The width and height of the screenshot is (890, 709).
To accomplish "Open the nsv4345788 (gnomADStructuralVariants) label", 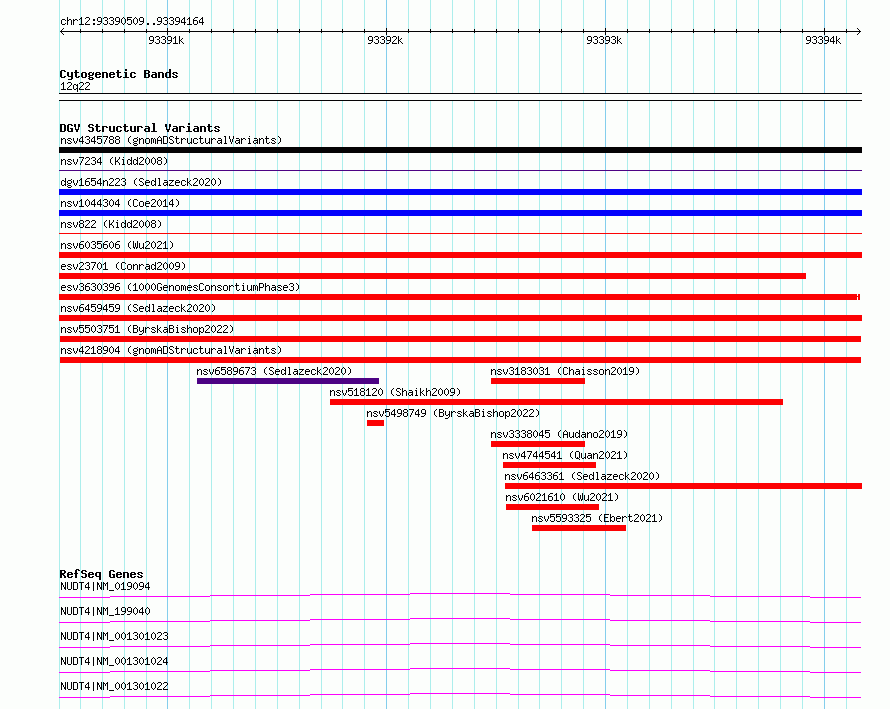I will point(171,140).
